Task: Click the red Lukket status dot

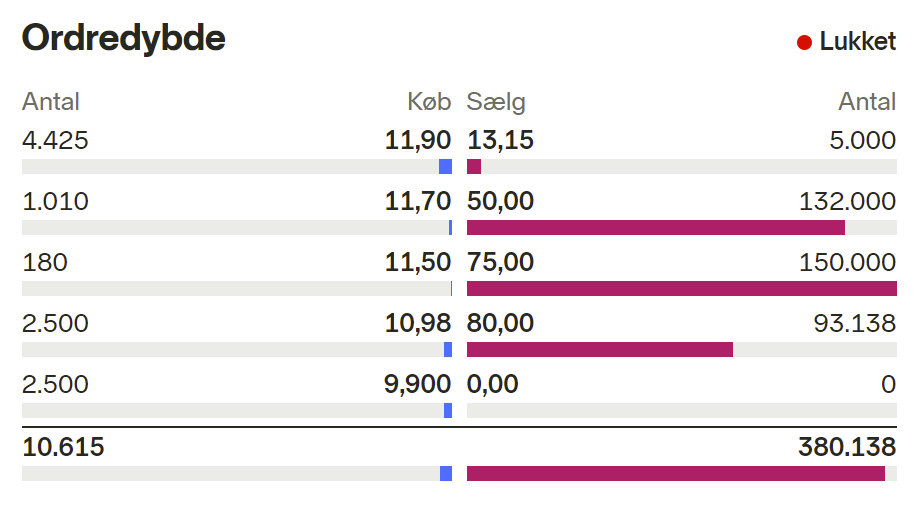Action: (x=804, y=42)
